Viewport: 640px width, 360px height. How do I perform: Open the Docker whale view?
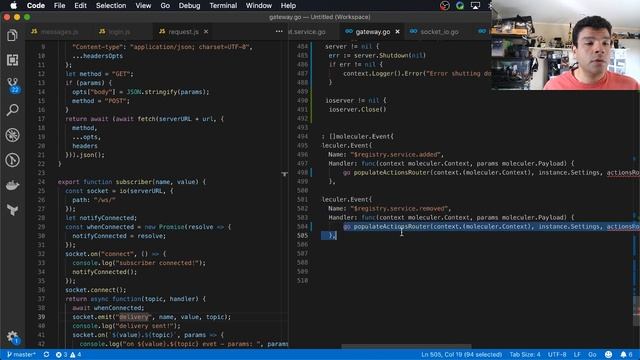[x=12, y=186]
